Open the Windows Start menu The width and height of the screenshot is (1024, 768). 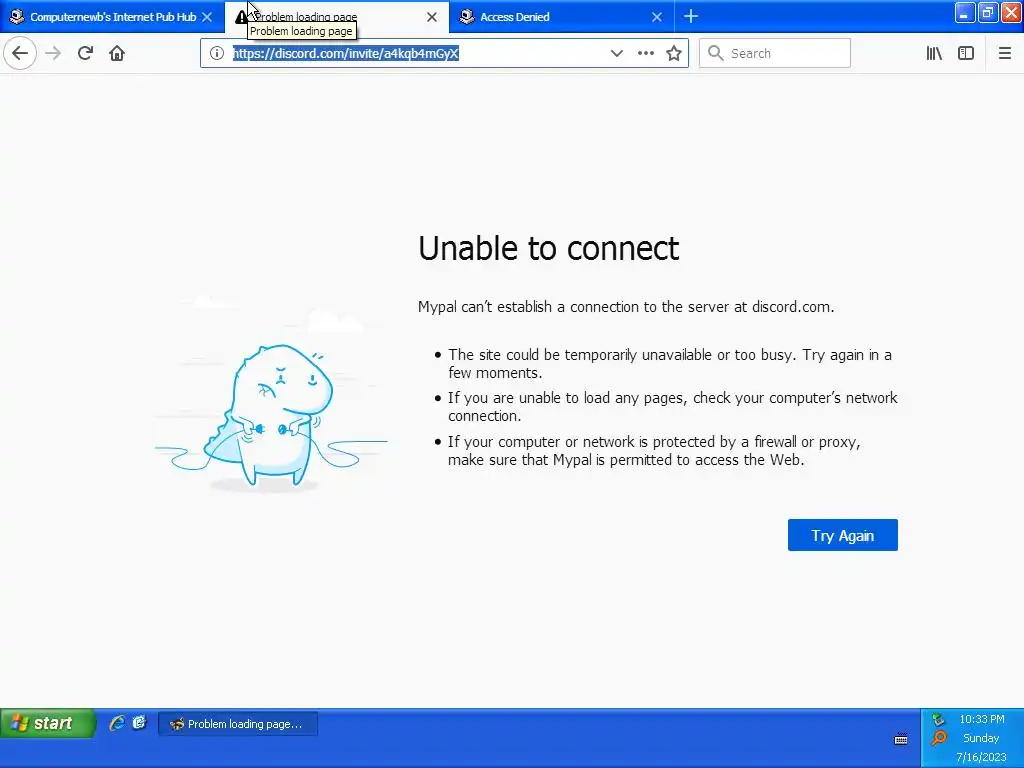(48, 723)
